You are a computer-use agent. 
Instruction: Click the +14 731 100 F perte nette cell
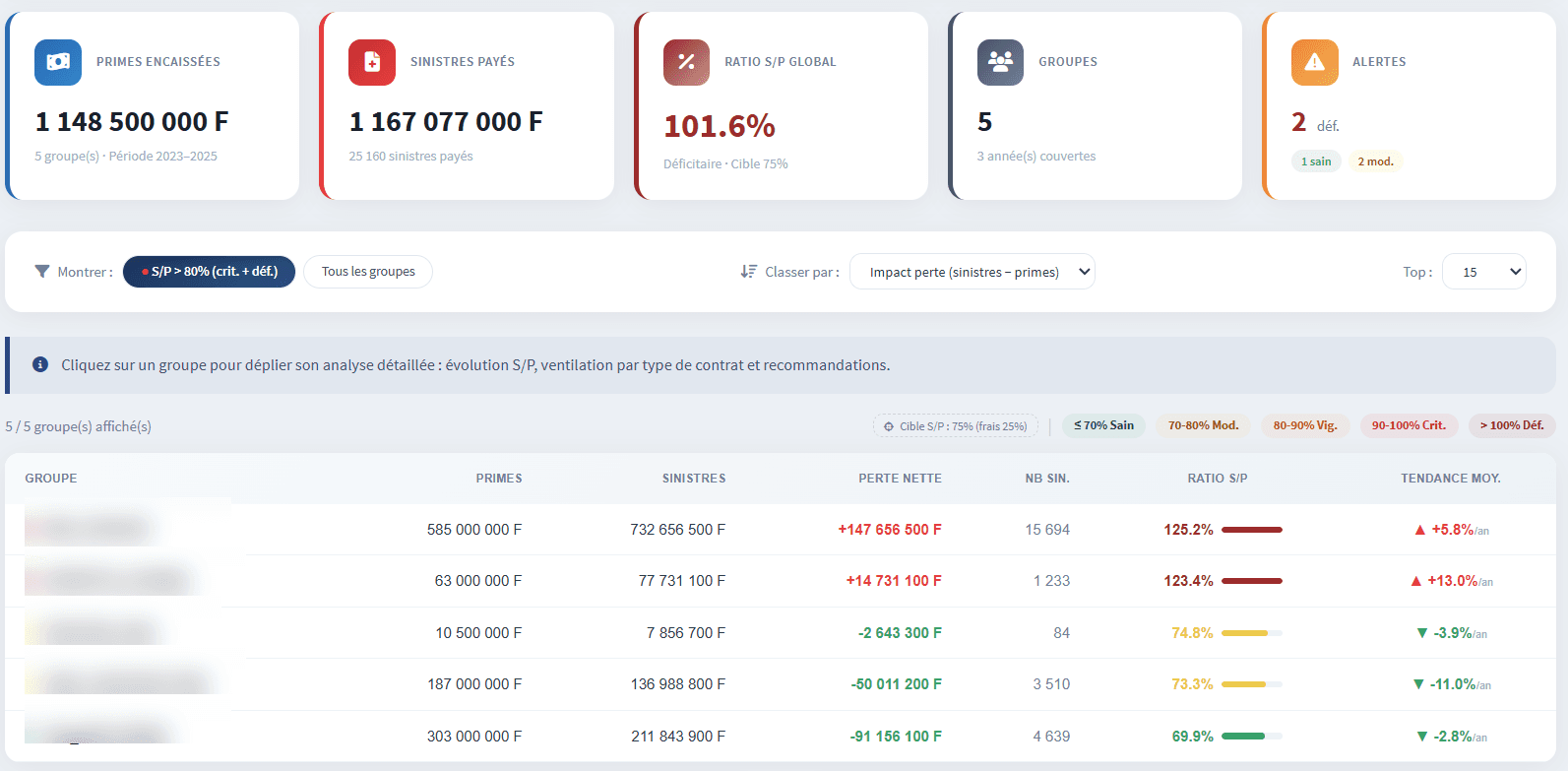(894, 581)
